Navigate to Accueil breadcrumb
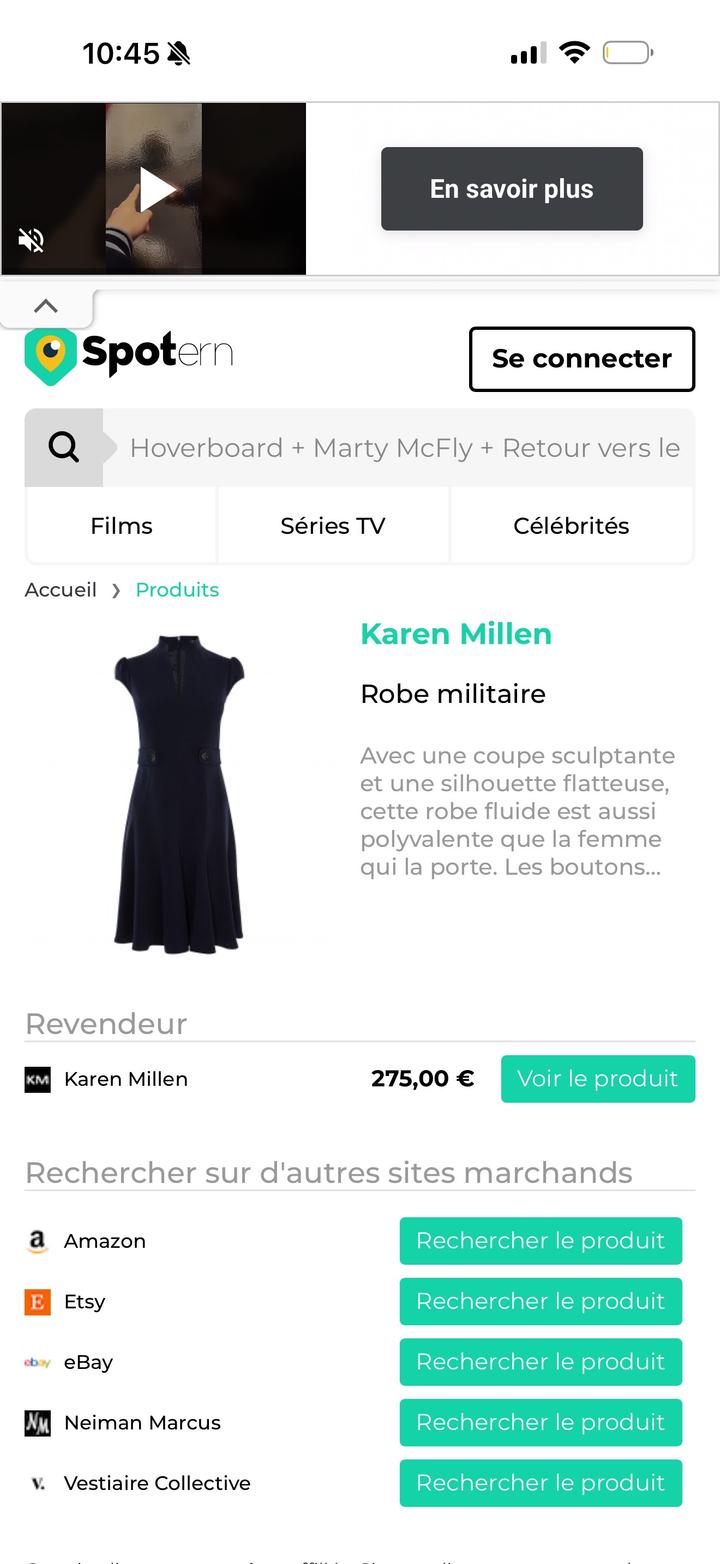 coord(61,590)
